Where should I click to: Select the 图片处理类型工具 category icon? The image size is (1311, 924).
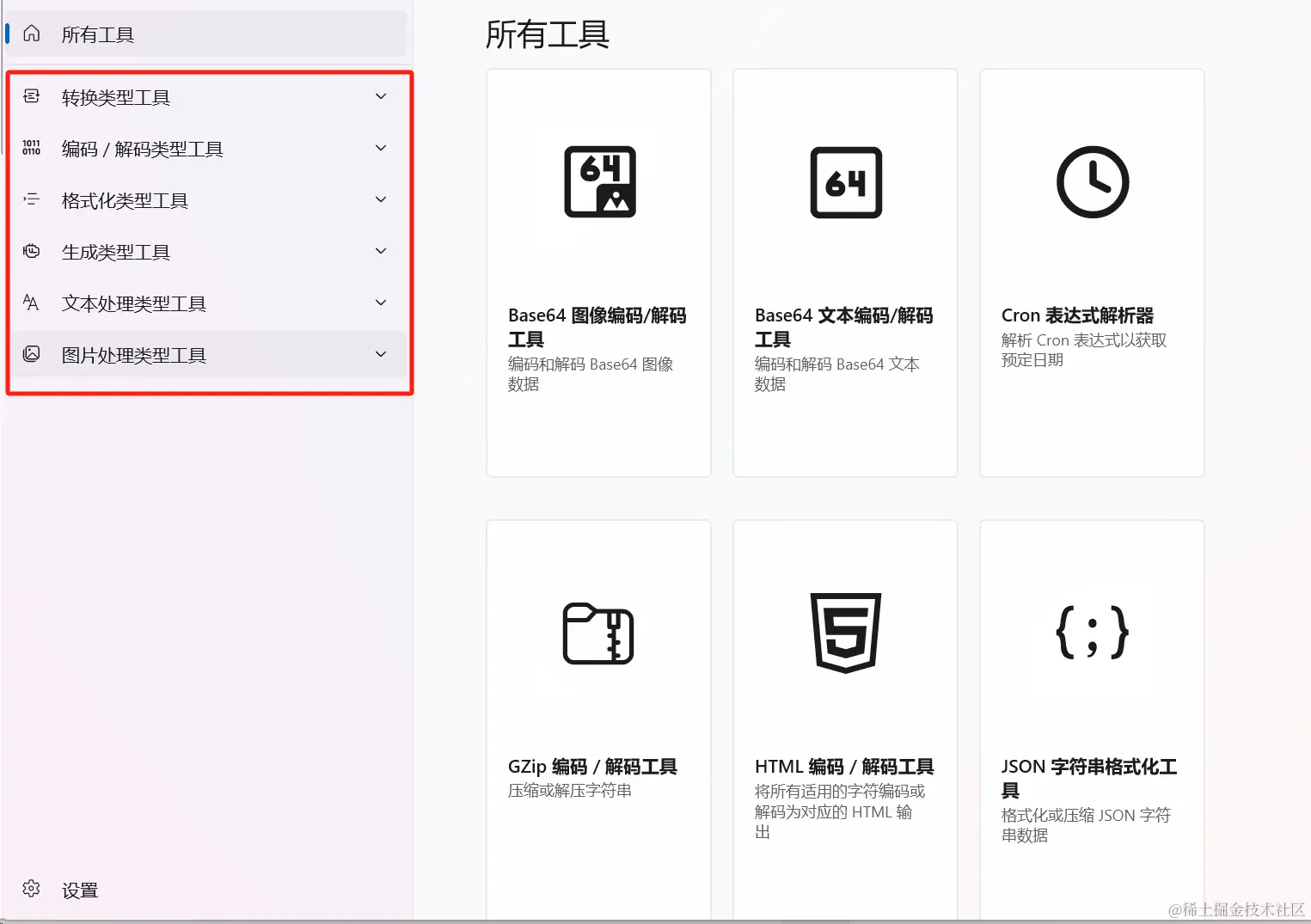pyautogui.click(x=31, y=354)
